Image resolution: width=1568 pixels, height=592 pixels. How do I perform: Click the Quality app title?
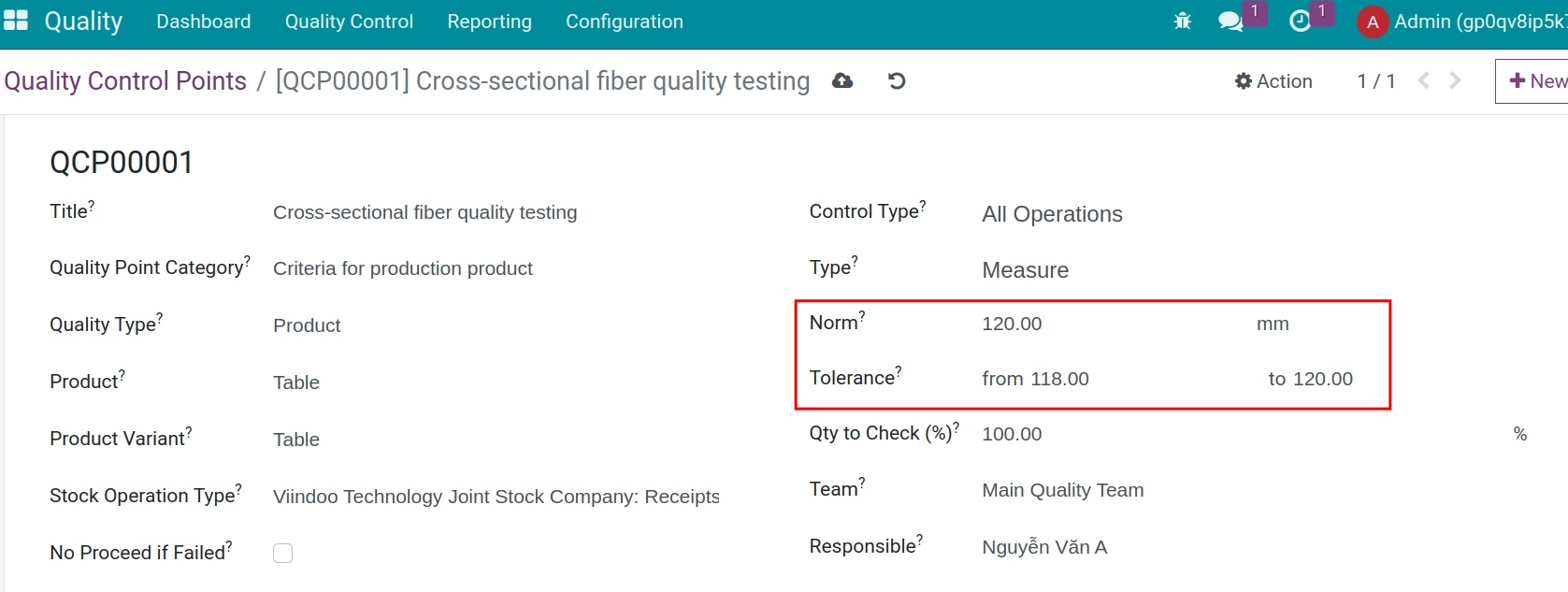tap(83, 22)
